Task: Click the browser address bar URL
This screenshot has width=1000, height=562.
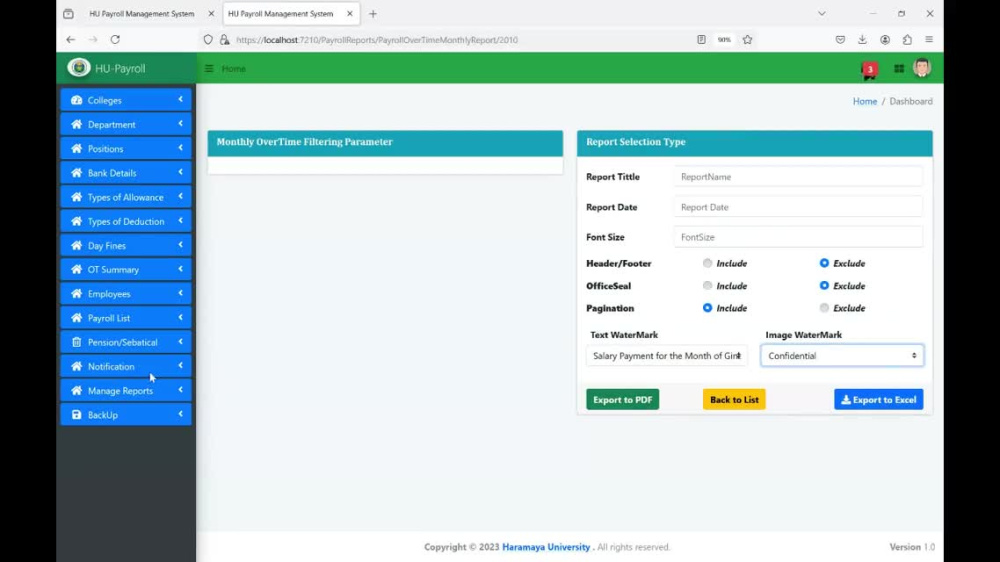Action: pos(377,40)
